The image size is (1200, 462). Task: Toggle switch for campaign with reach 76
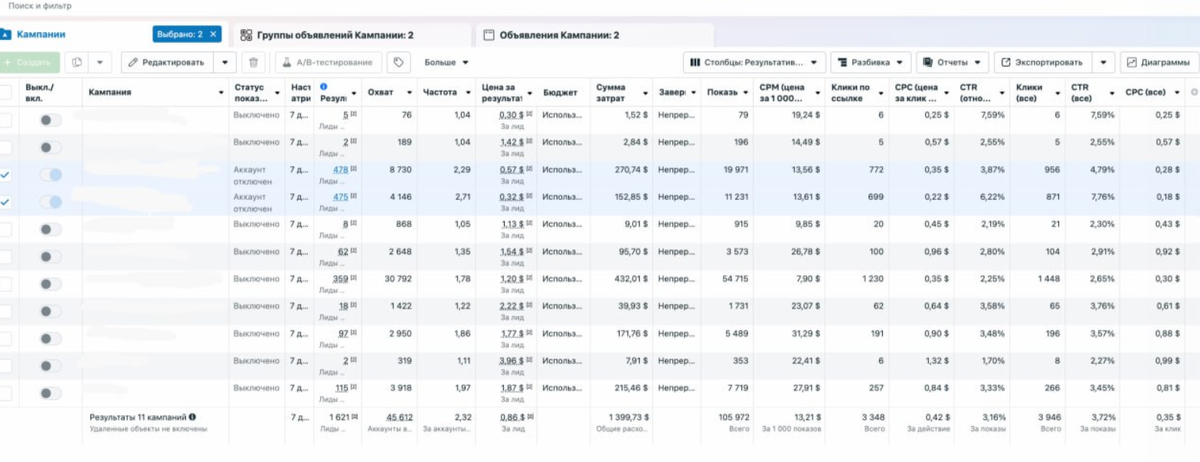pyautogui.click(x=50, y=120)
